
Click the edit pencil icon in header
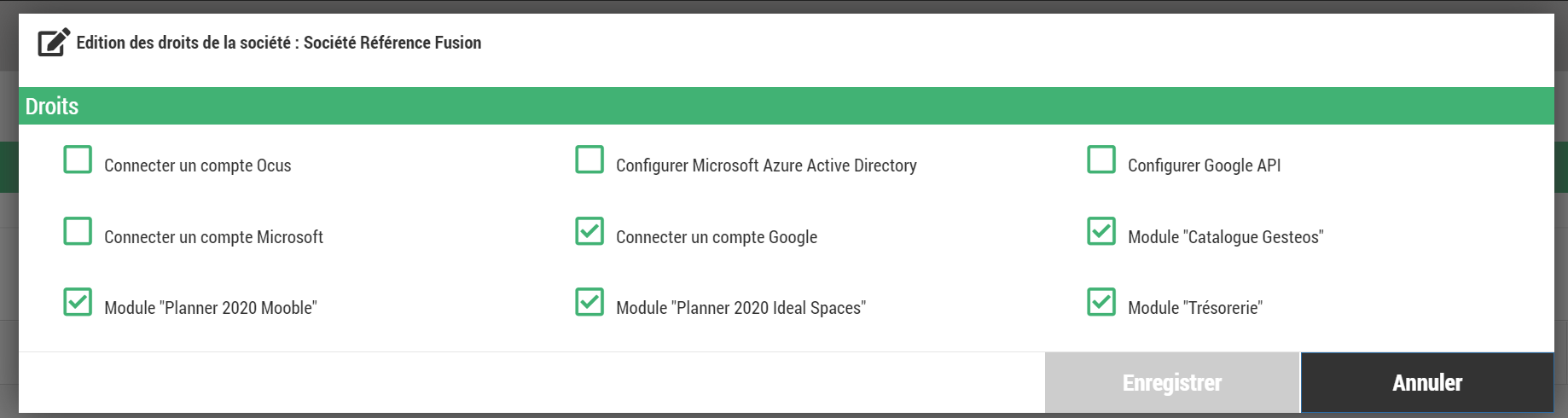coord(54,42)
